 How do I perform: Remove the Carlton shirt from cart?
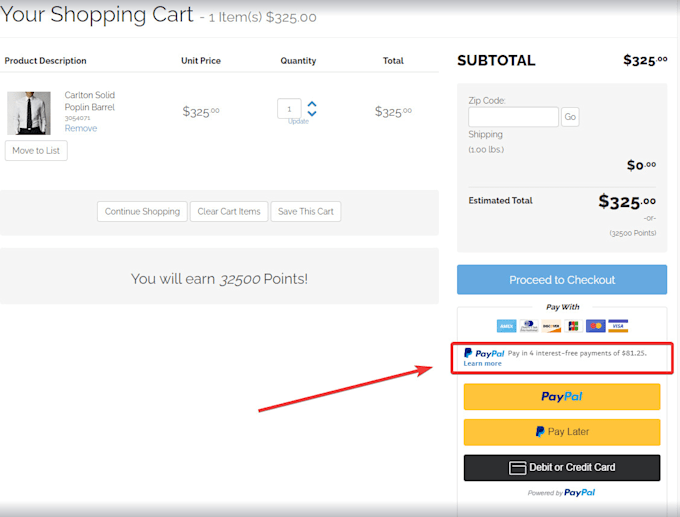(81, 128)
